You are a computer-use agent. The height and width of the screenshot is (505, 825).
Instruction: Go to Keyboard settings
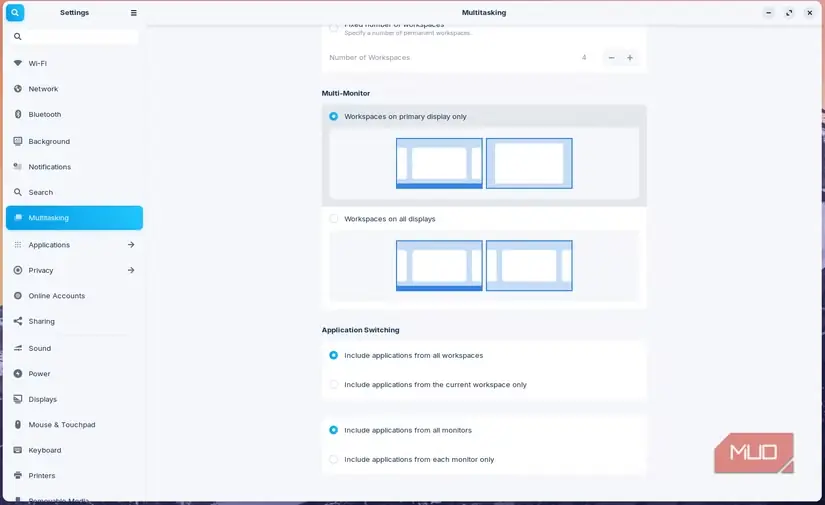(74, 450)
